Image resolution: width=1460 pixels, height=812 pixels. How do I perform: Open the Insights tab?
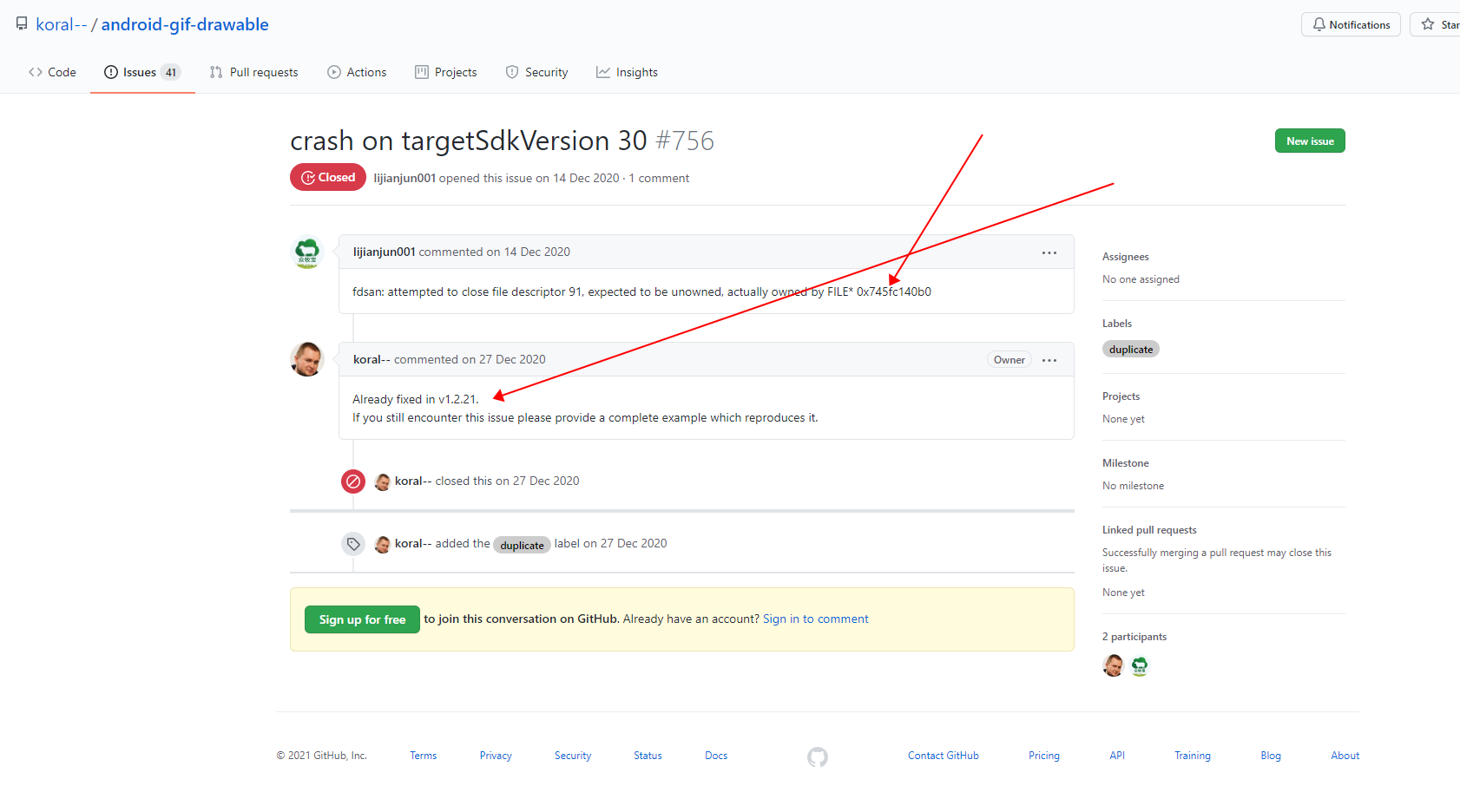click(627, 72)
